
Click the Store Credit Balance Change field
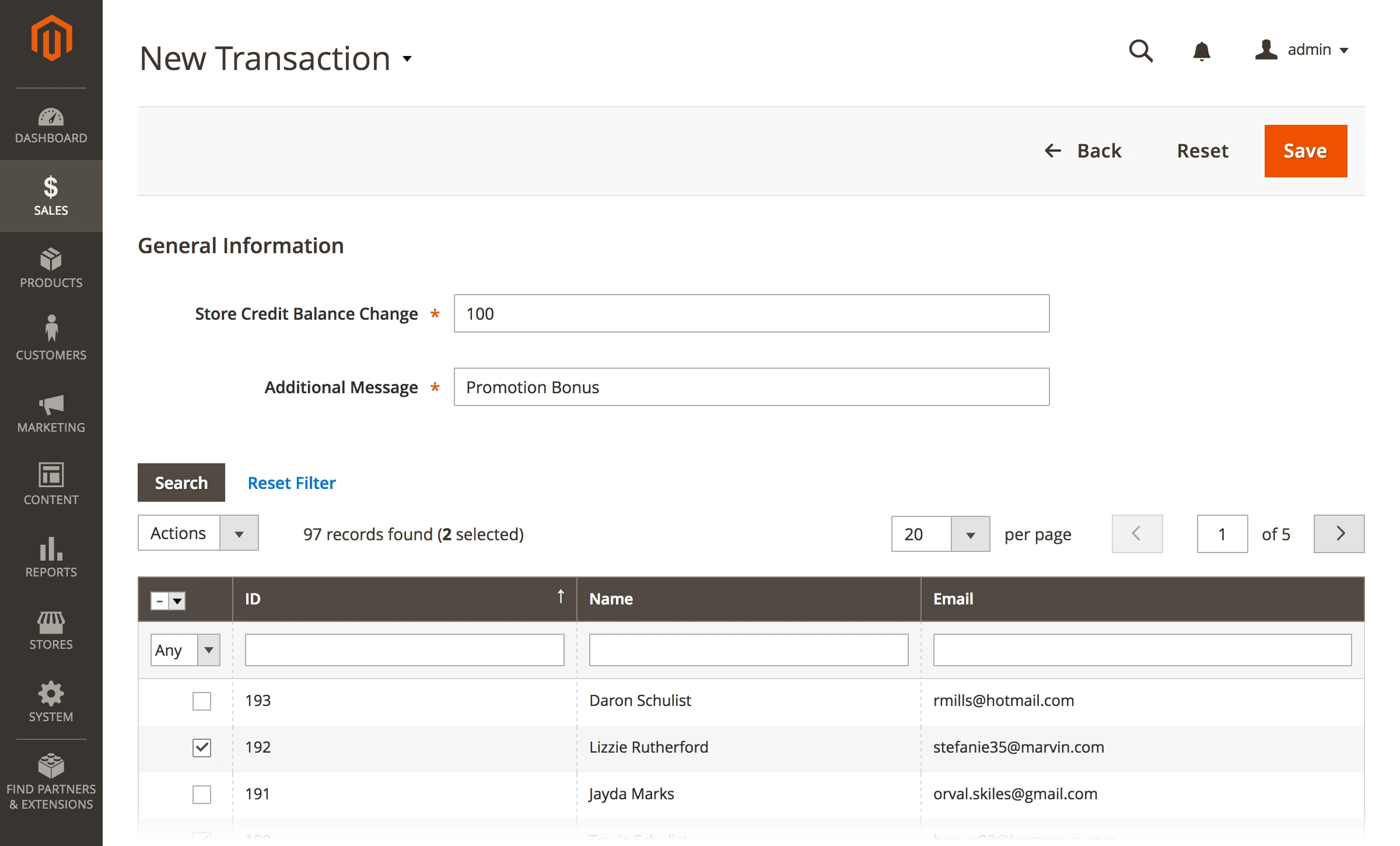[x=751, y=314]
